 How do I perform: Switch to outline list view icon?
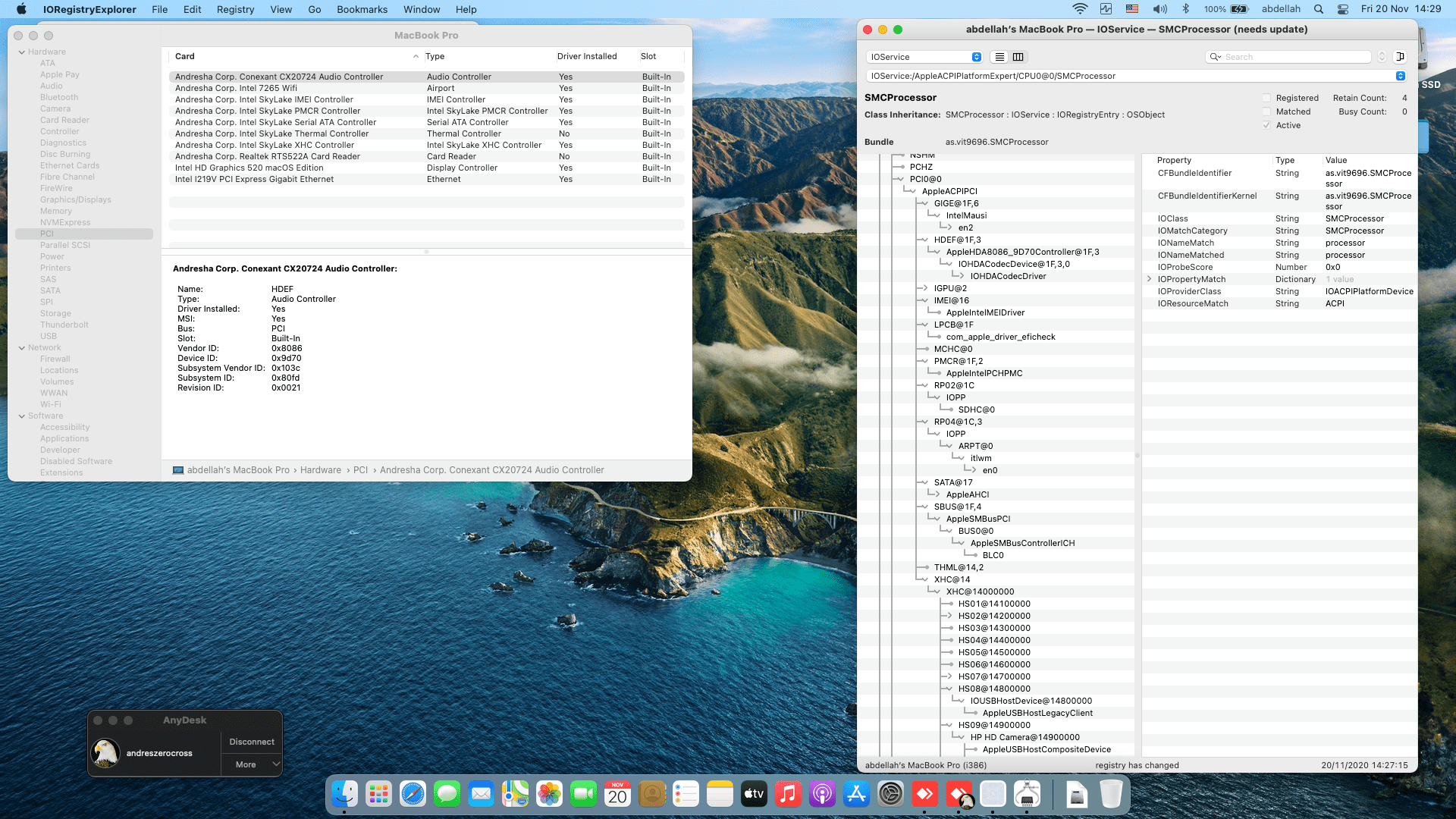click(999, 57)
